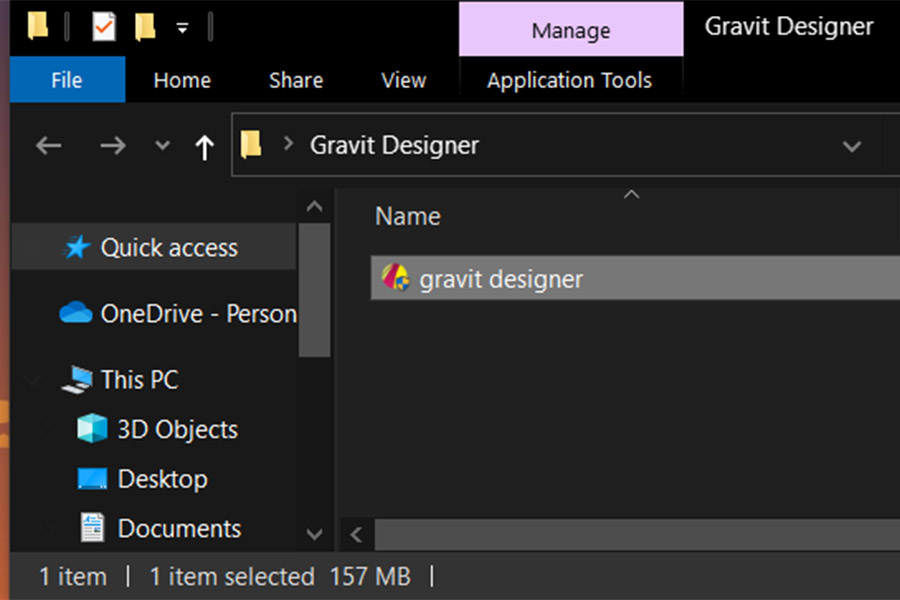This screenshot has height=600, width=900.
Task: Click '1 item selected 157 MB' status text
Action: point(280,576)
